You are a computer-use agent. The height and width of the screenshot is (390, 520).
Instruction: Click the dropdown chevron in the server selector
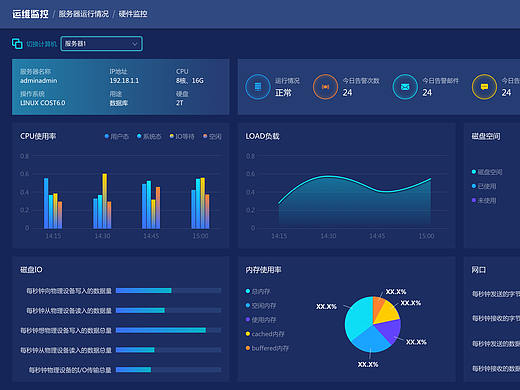click(135, 44)
